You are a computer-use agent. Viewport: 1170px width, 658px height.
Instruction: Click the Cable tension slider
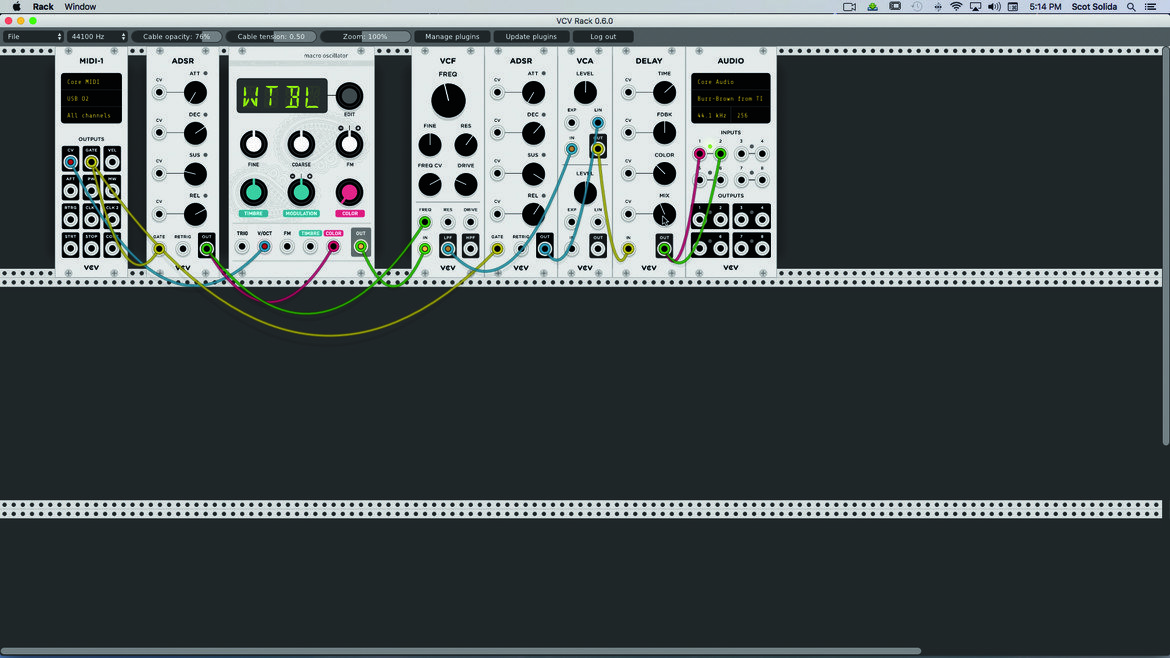[x=271, y=37]
